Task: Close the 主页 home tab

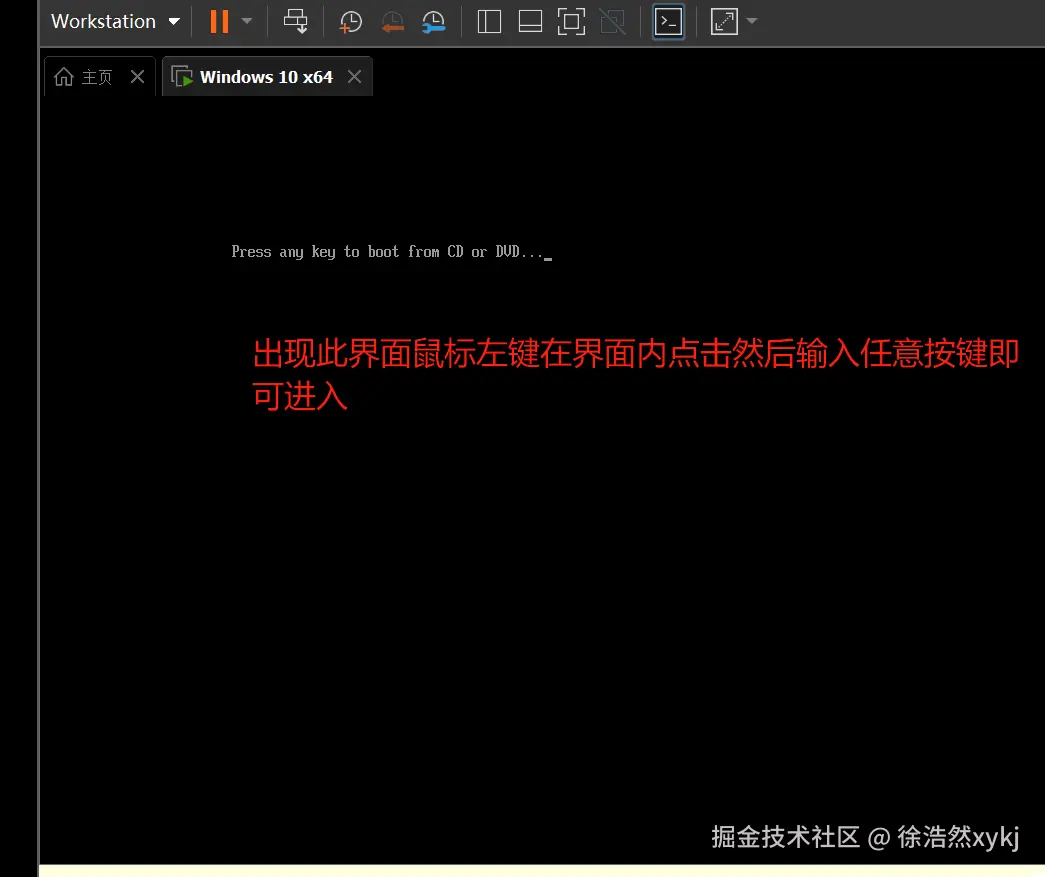Action: tap(137, 77)
